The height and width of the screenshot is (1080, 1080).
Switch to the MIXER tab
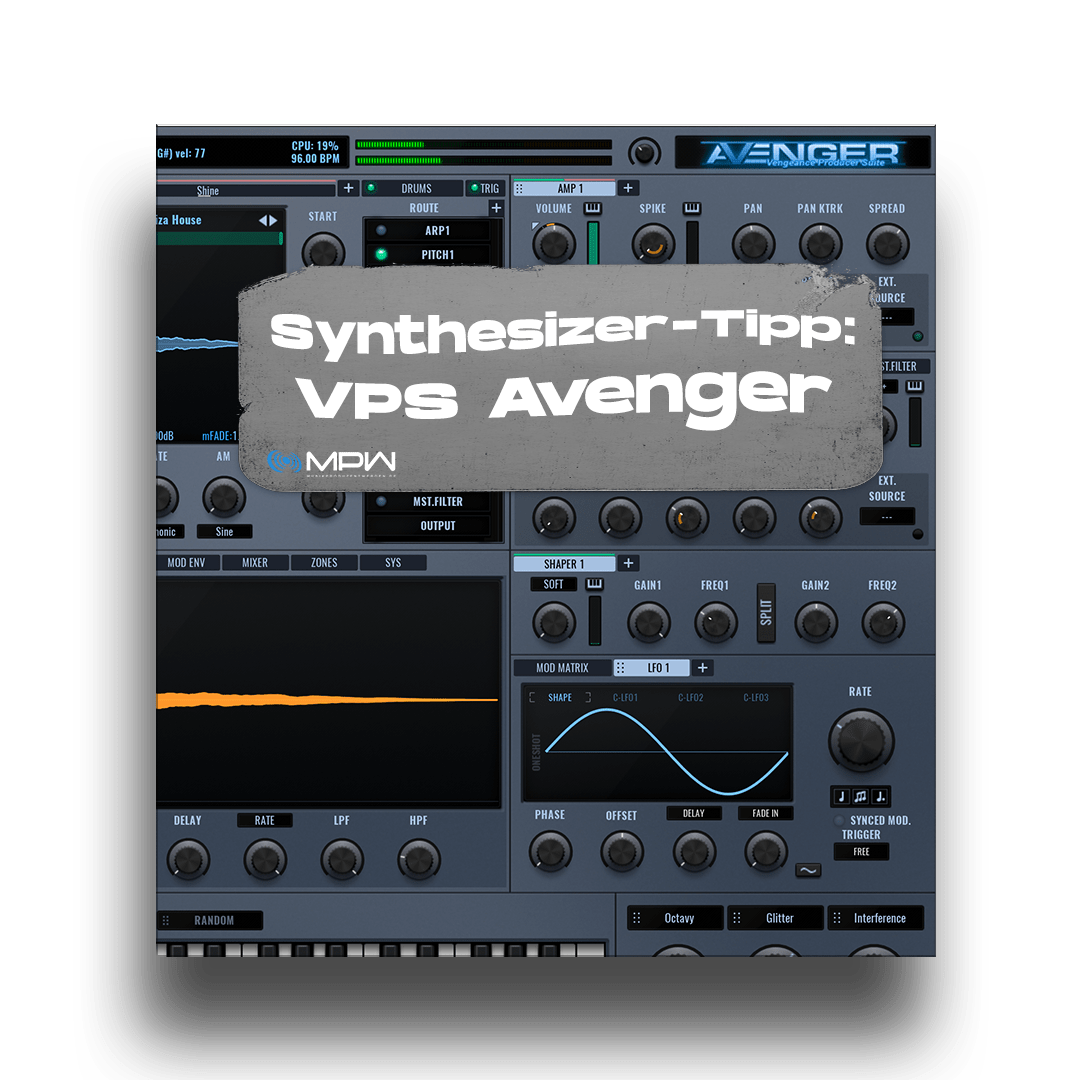[x=255, y=563]
